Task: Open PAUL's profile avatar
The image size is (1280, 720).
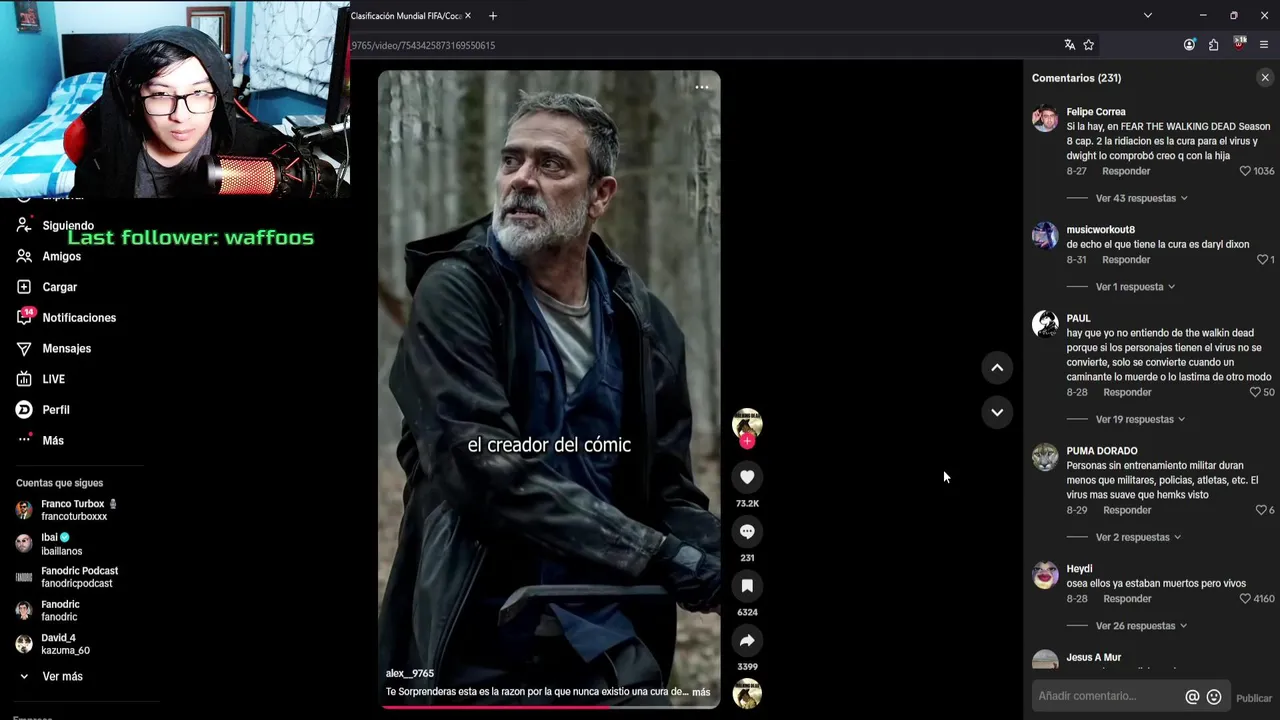Action: point(1045,325)
